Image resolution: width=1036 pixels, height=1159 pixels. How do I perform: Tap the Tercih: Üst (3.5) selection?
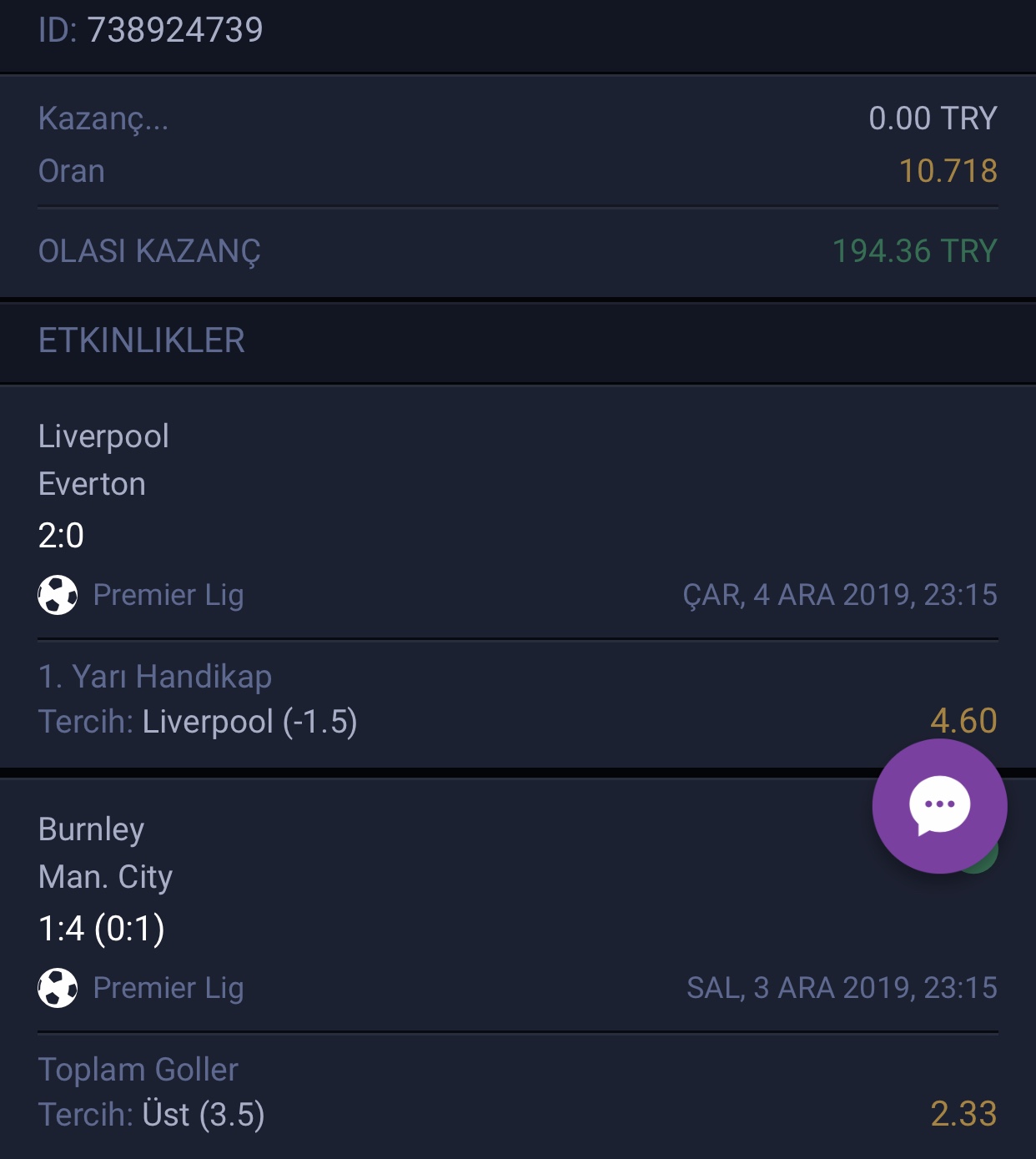coord(152,1115)
